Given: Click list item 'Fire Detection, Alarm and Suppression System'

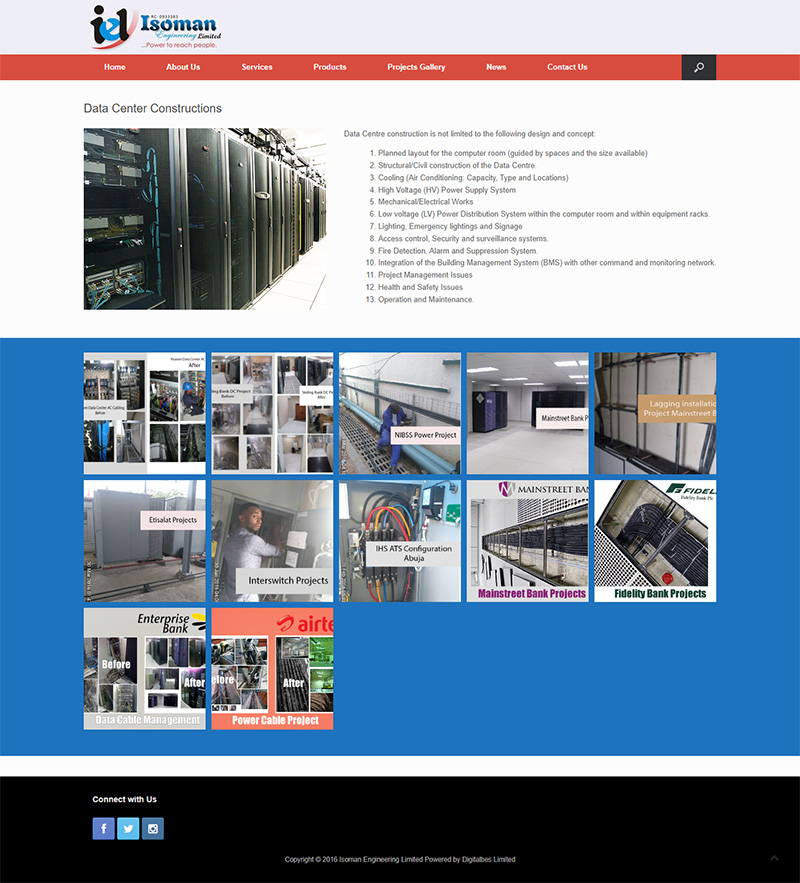Looking at the screenshot, I should click(458, 251).
